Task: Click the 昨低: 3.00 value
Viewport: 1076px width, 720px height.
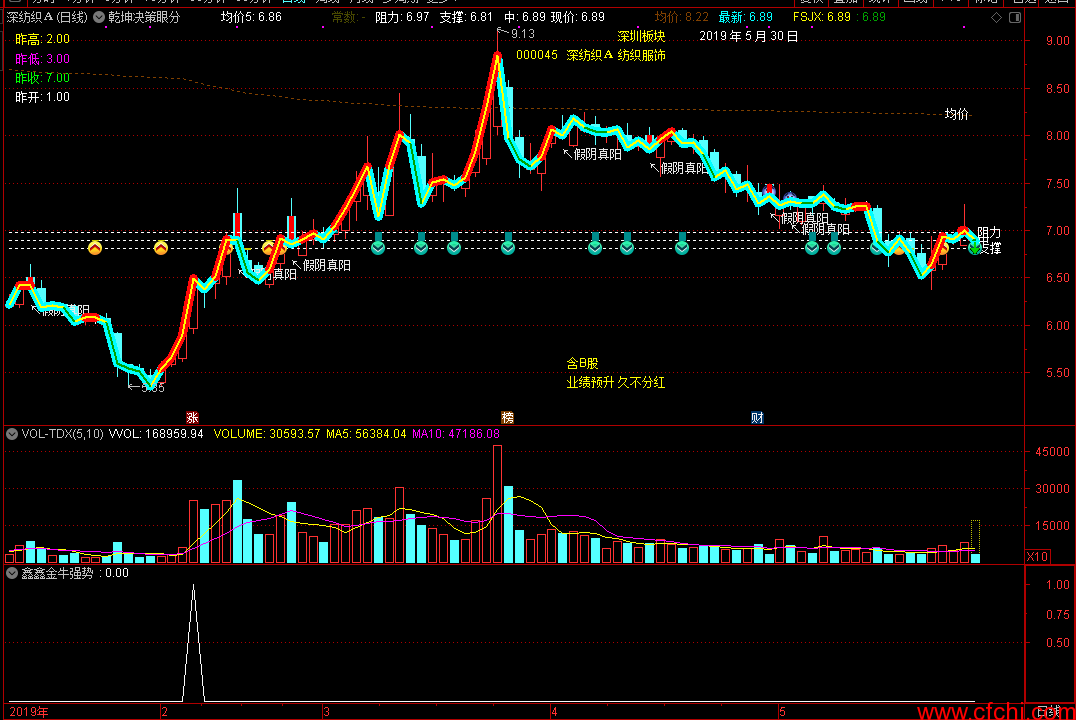Action: pos(43,58)
